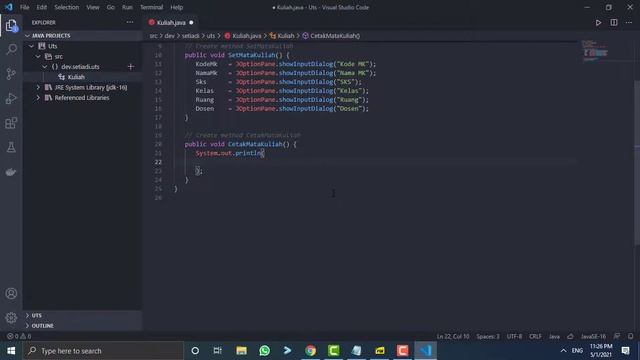Open File Explorer from taskbar
640x360 pixels.
(241, 351)
